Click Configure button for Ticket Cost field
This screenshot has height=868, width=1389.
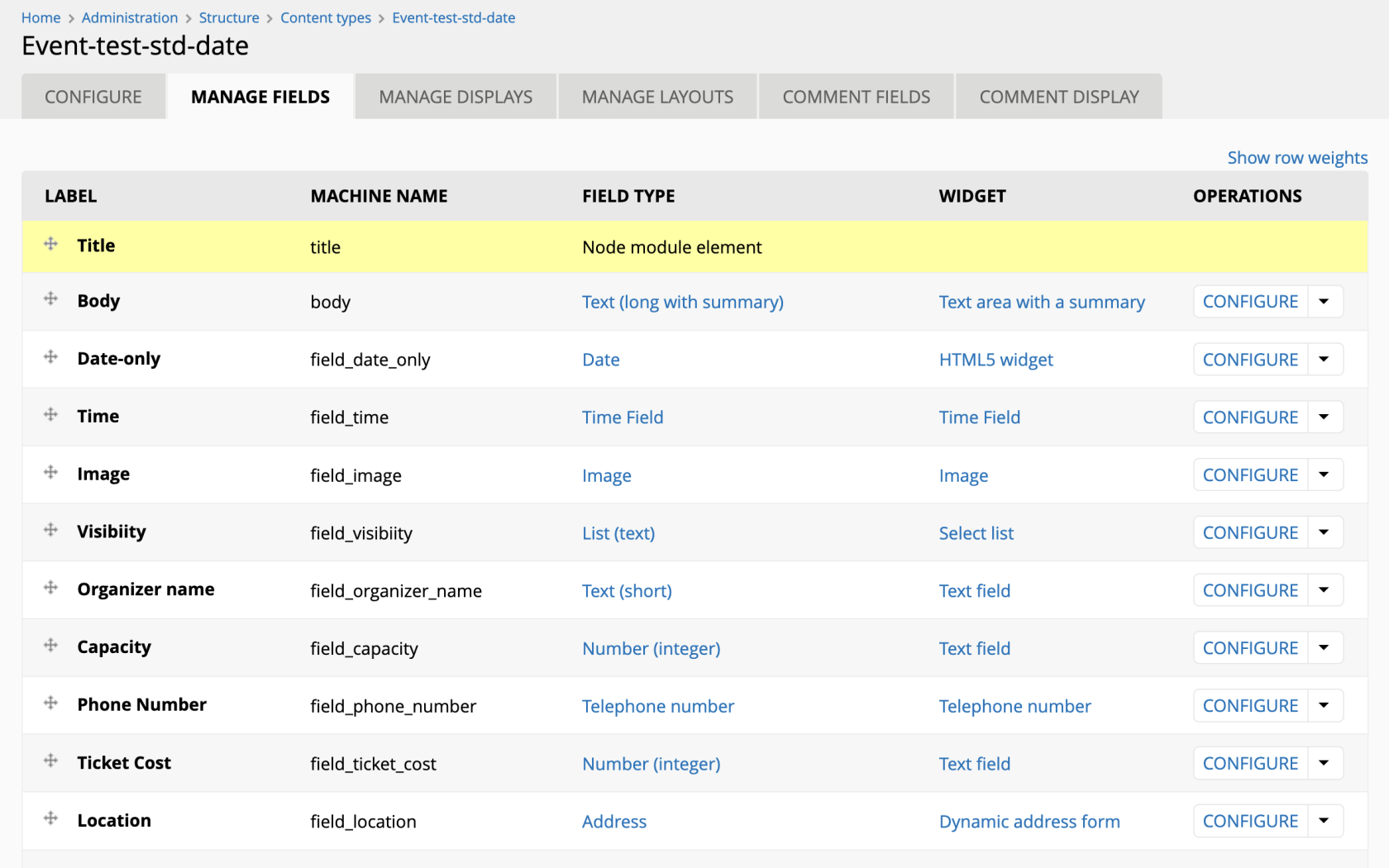point(1250,764)
